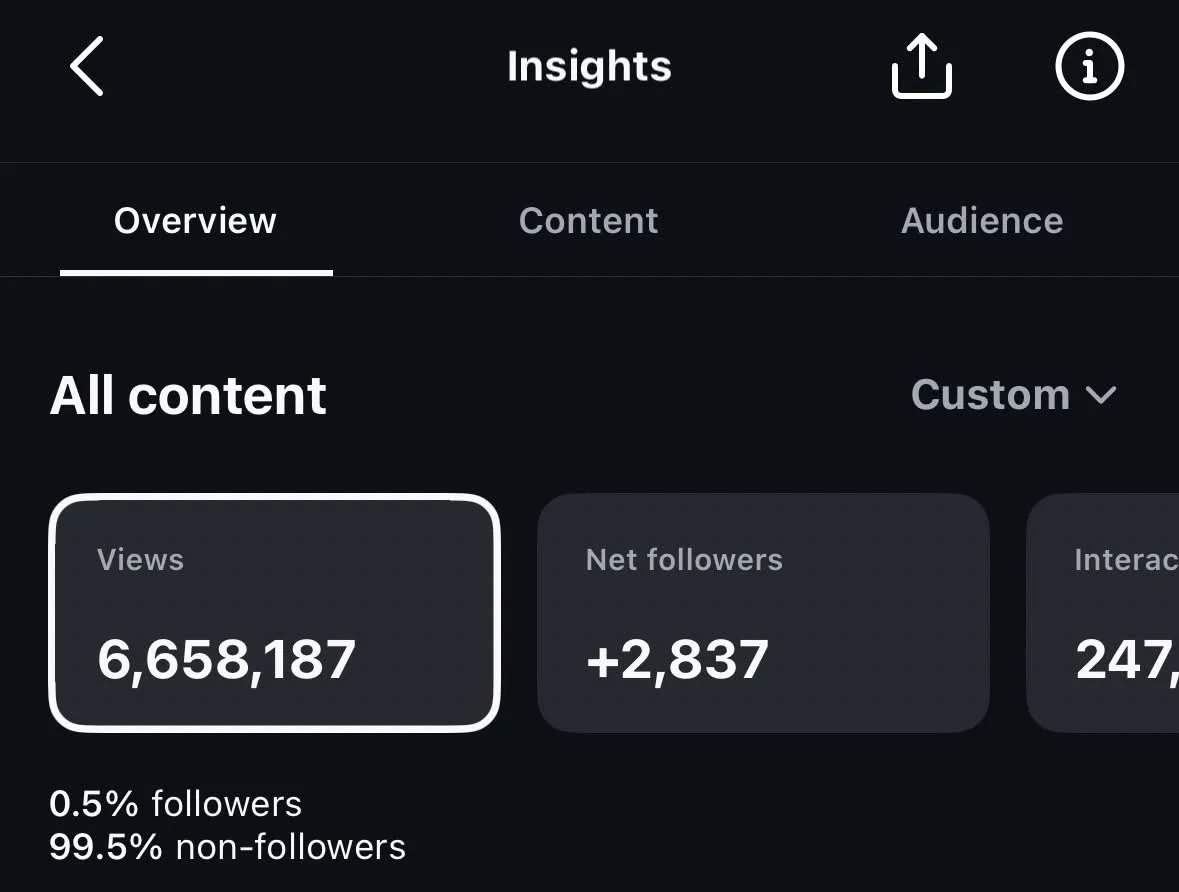Tap the 0.5% followers text
The width and height of the screenshot is (1179, 892).
(x=175, y=803)
